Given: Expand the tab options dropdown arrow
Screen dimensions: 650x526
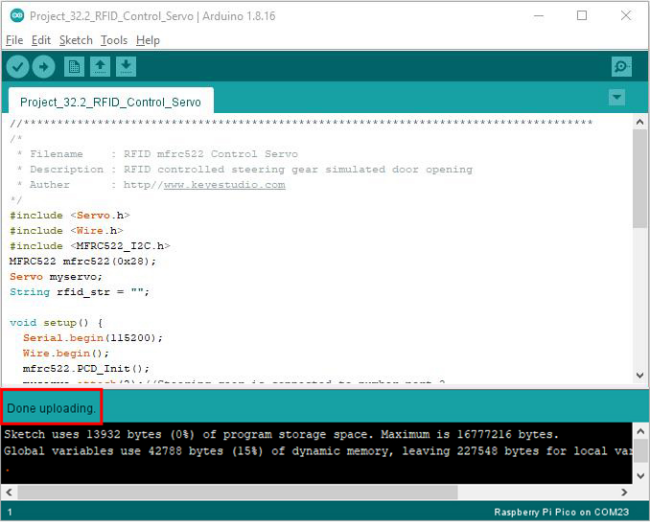Looking at the screenshot, I should point(617,97).
